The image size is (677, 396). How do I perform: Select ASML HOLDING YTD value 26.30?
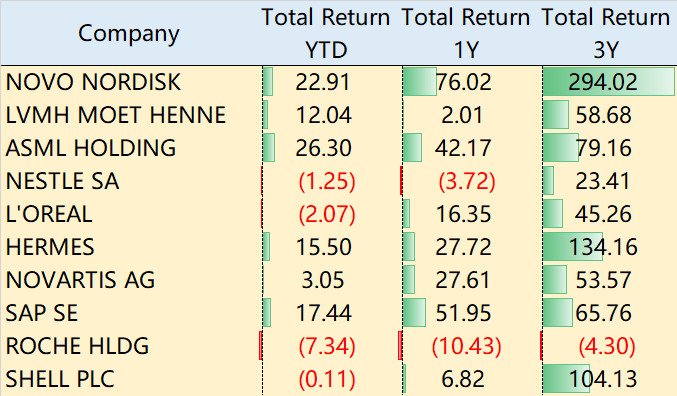pos(323,148)
